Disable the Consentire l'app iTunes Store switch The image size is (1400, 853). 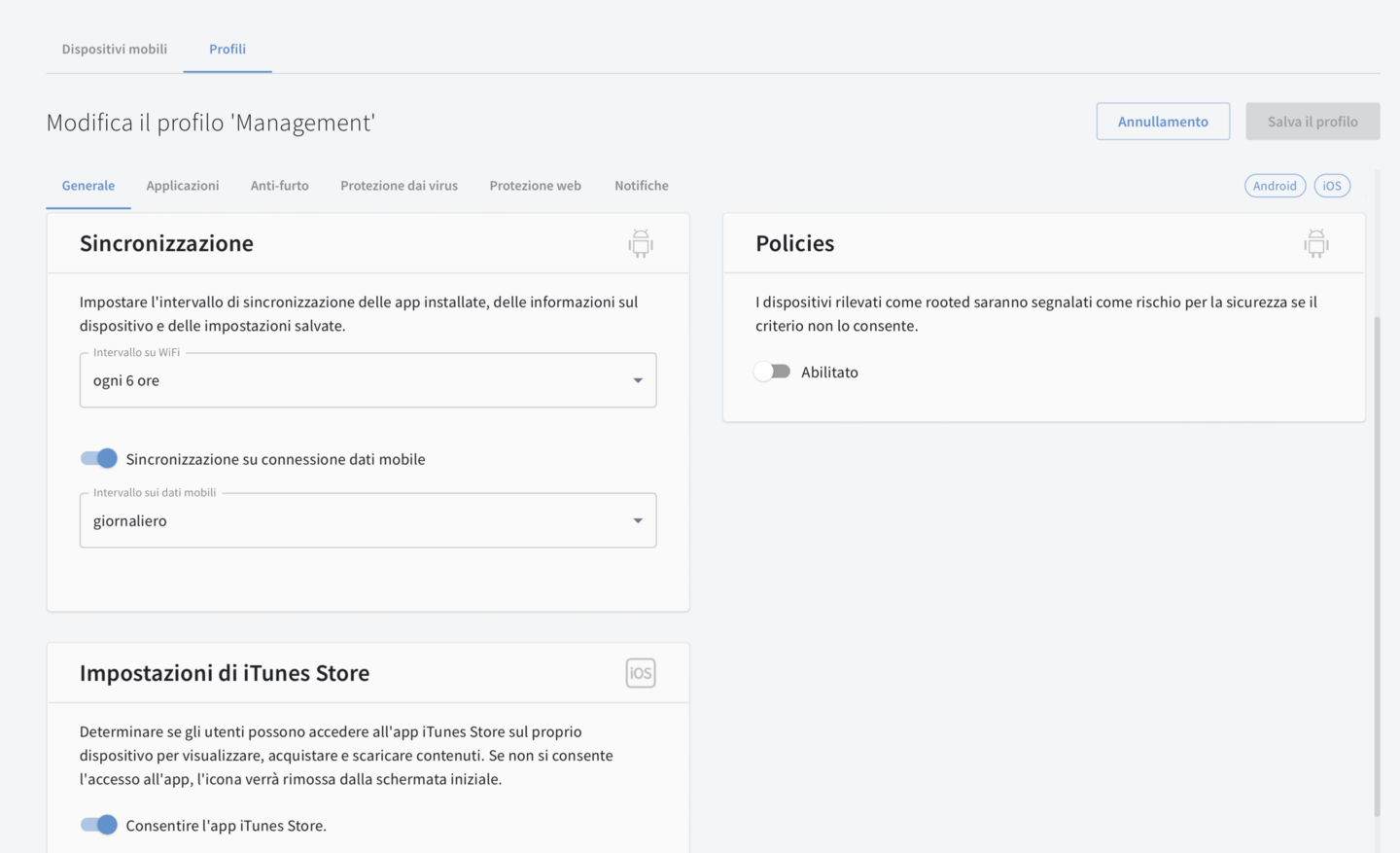99,825
